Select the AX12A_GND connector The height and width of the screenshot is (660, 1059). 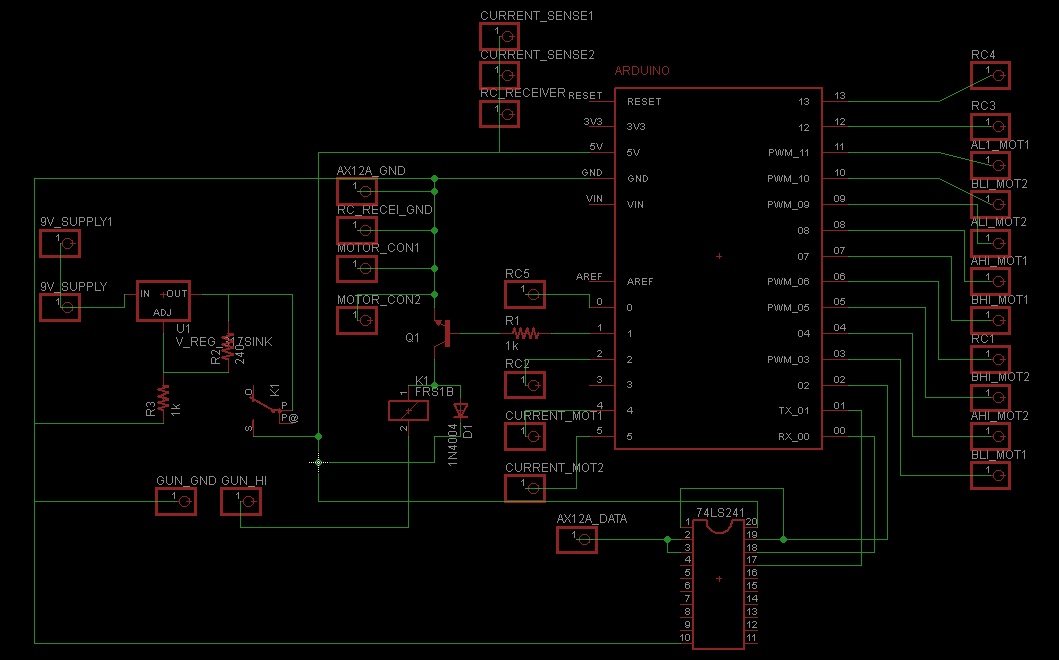(357, 190)
